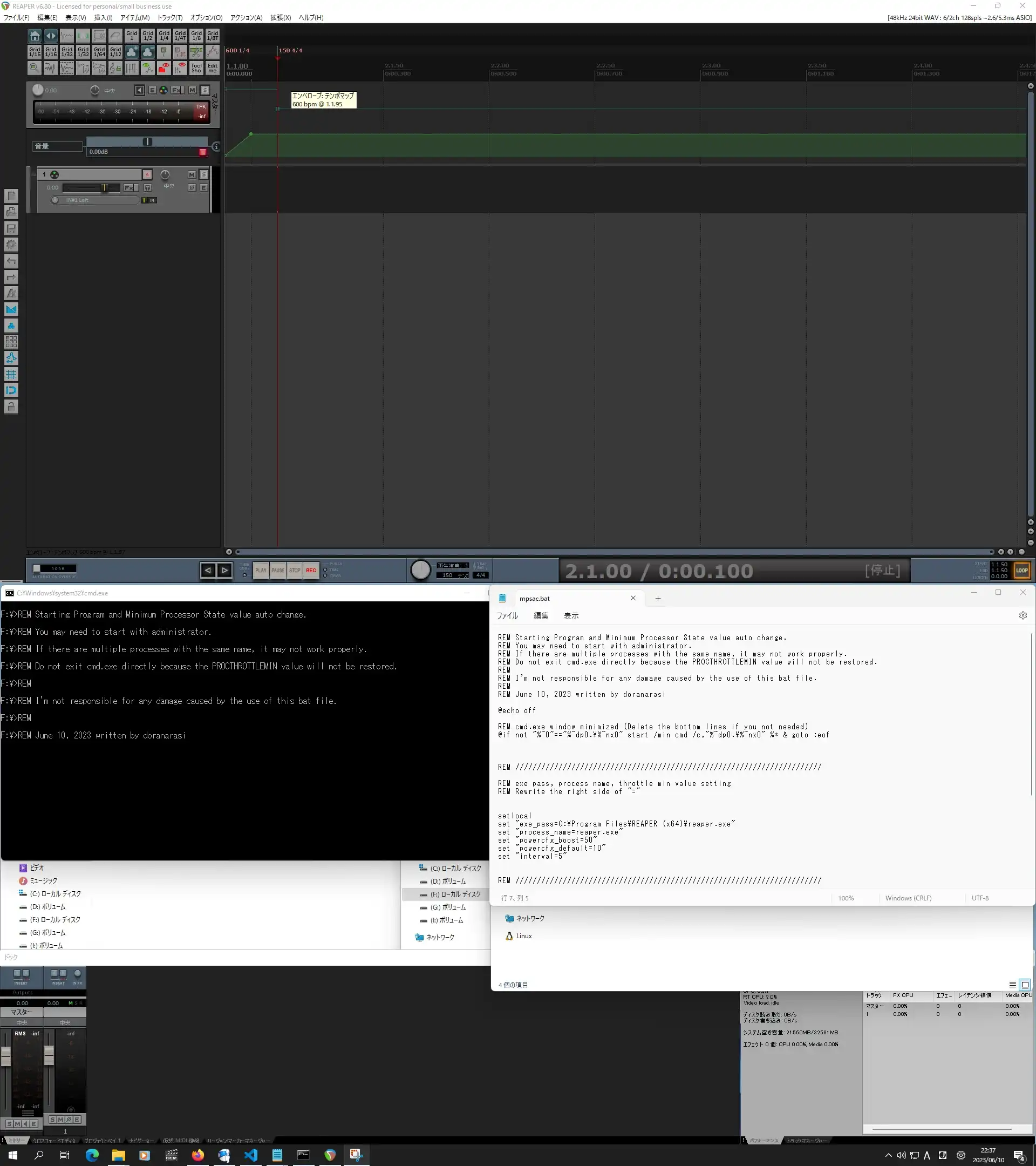The height and width of the screenshot is (1166, 1036).
Task: Open Notepad 編集 menu
Action: (541, 615)
